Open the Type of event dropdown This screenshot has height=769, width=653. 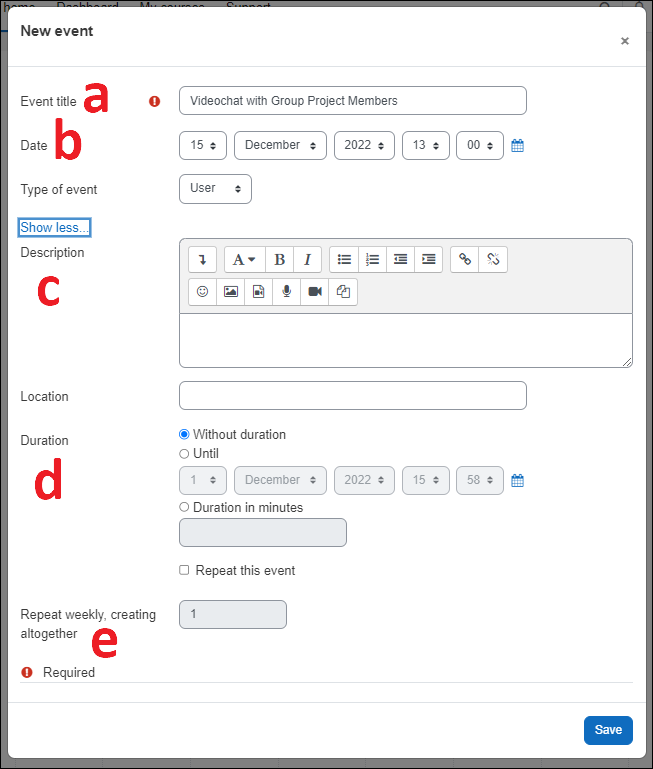point(215,189)
